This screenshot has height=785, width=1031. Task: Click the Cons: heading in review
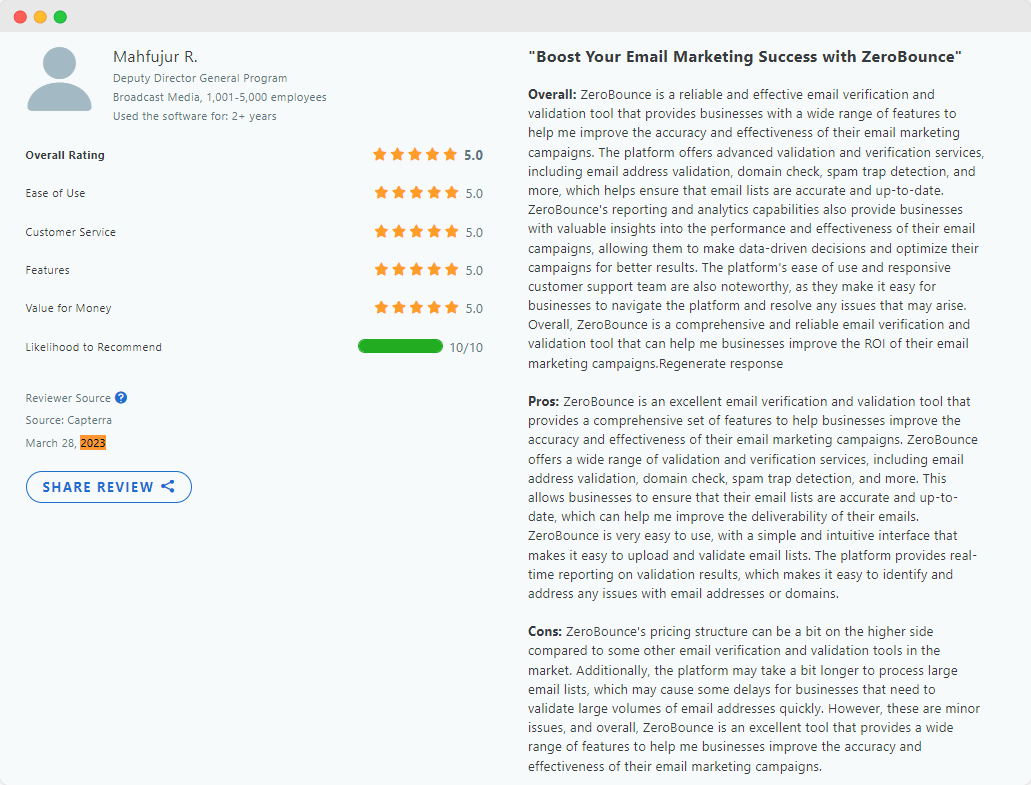[x=545, y=632]
